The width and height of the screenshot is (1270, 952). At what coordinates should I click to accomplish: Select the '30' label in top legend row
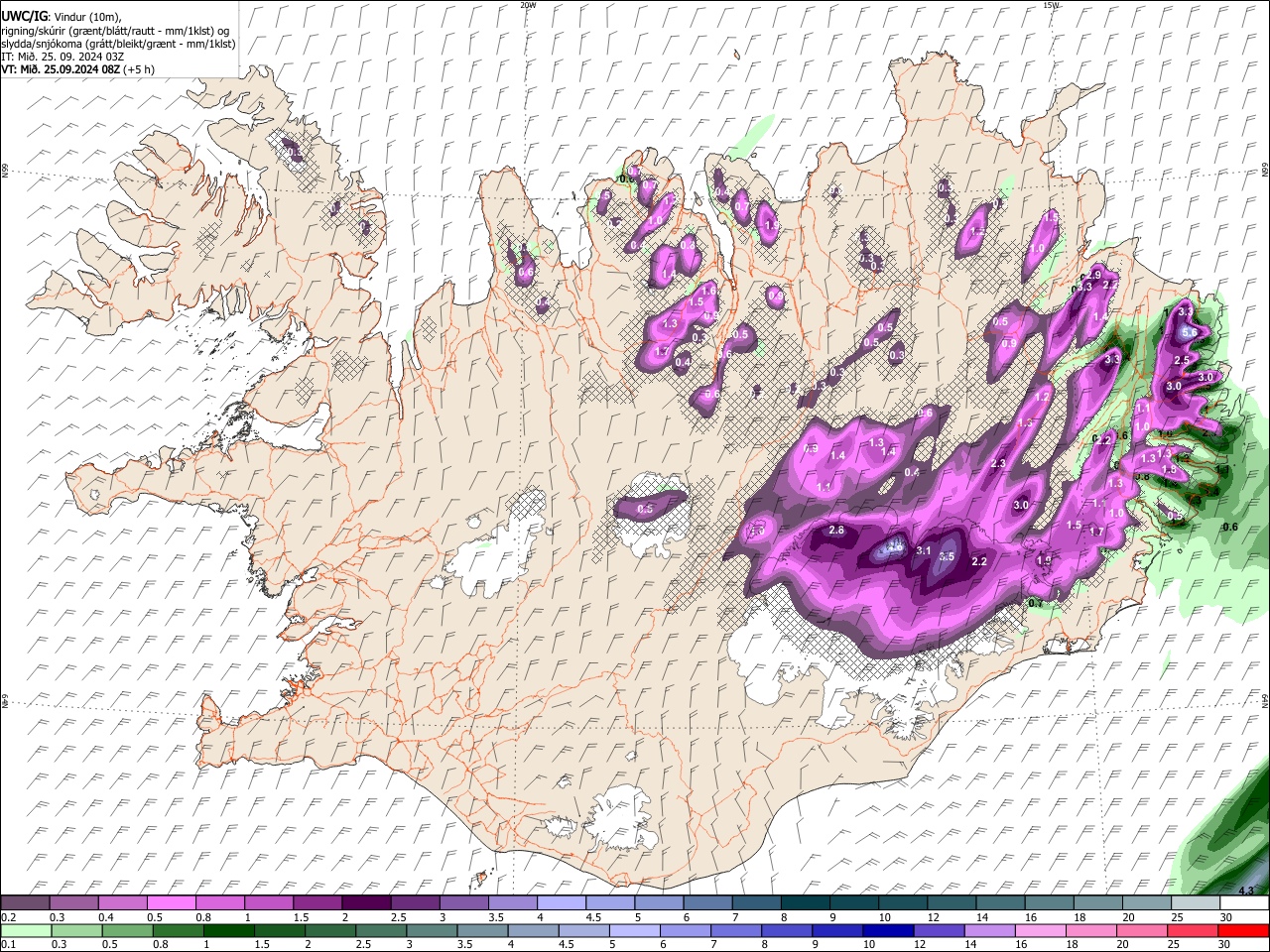pyautogui.click(x=1225, y=917)
